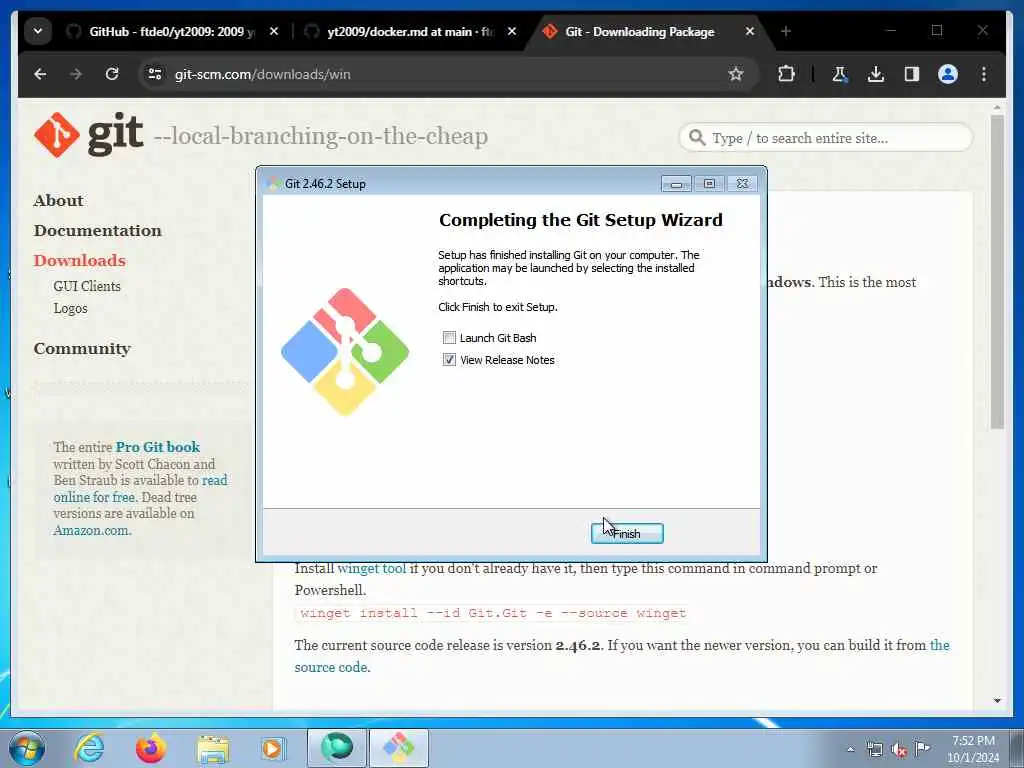Close the Git 2.46.2 Setup dialog
This screenshot has height=768, width=1024.
[x=743, y=184]
